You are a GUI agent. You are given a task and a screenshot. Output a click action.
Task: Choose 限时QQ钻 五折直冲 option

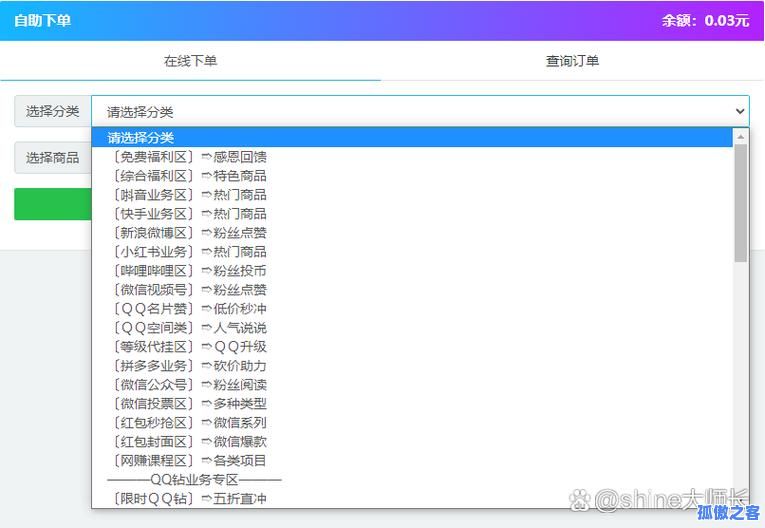click(x=412, y=499)
